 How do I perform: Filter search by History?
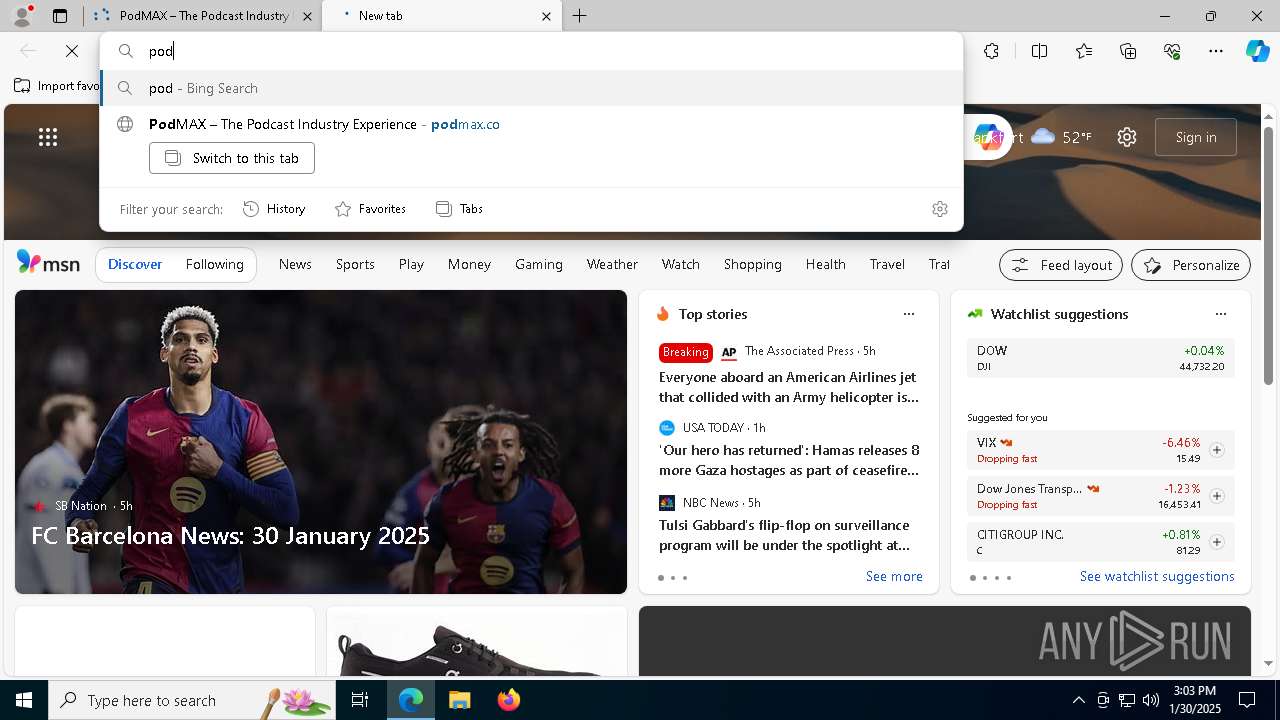(274, 209)
